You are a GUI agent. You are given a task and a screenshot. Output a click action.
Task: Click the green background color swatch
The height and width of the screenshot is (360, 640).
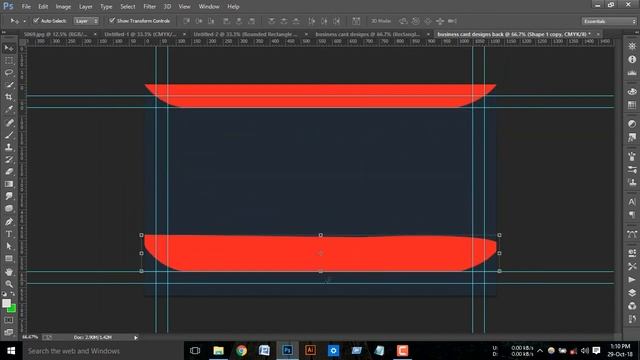click(x=13, y=309)
